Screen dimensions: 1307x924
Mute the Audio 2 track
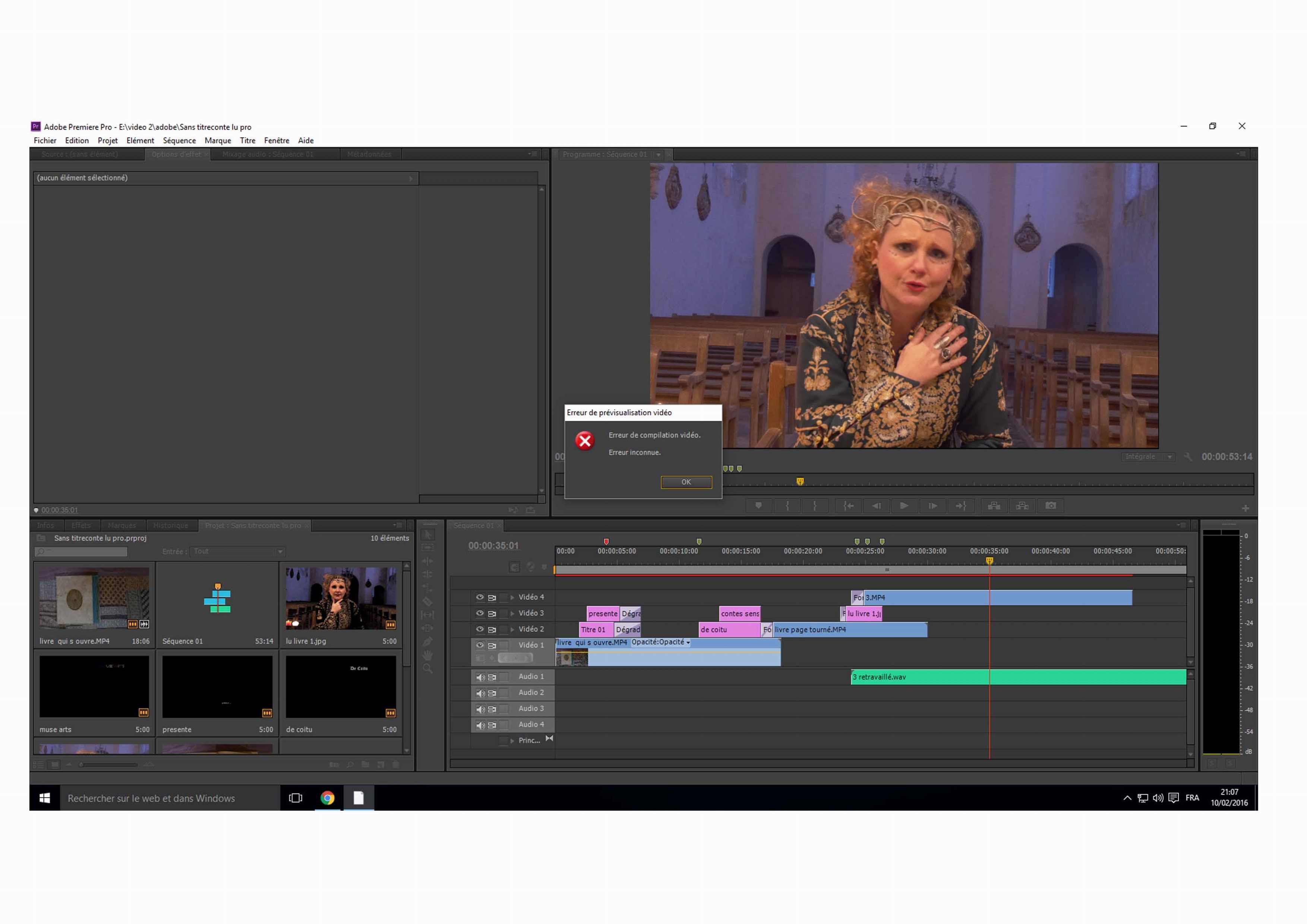pyautogui.click(x=480, y=693)
